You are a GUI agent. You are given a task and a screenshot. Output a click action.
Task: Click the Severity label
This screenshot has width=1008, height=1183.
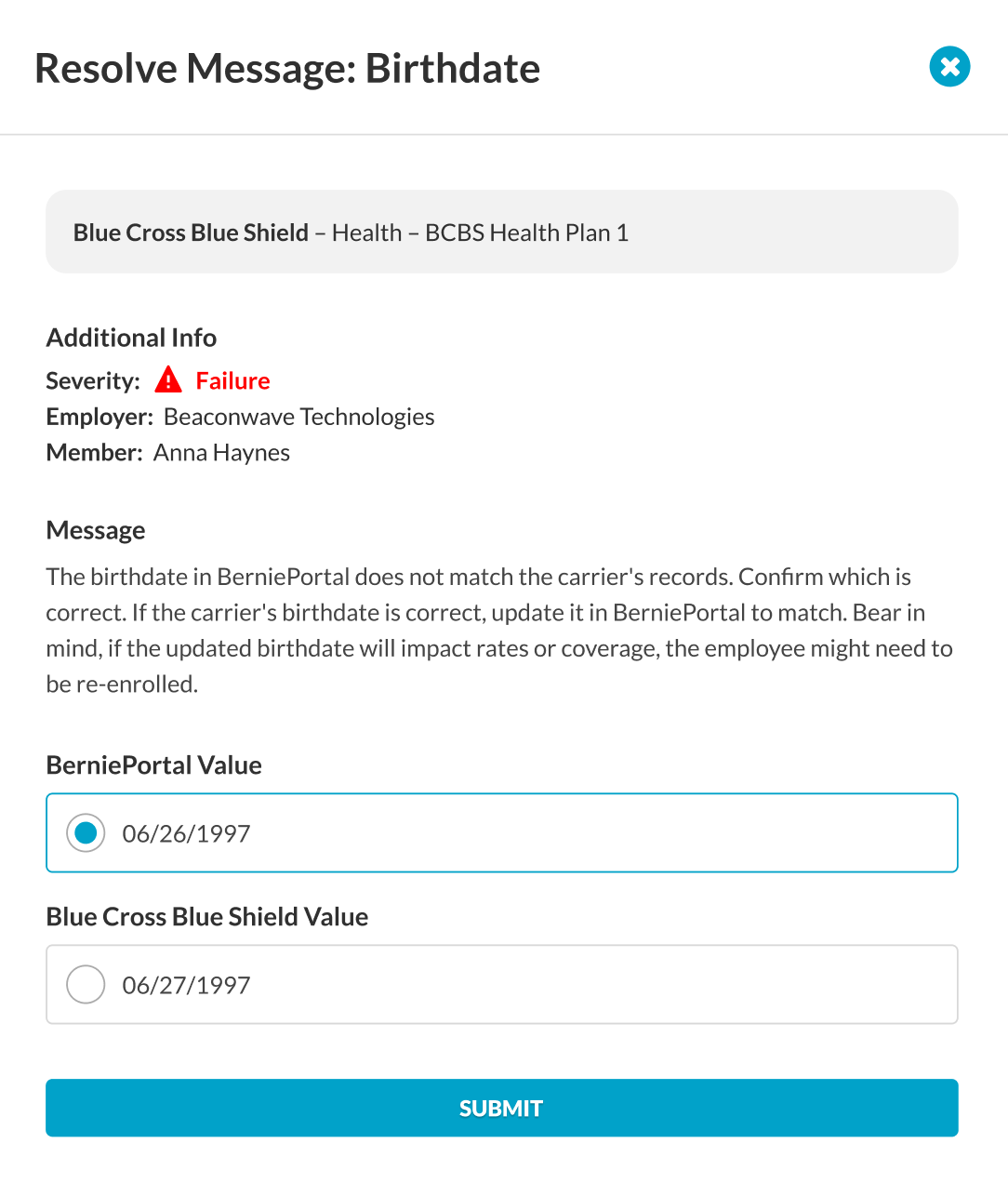(93, 380)
